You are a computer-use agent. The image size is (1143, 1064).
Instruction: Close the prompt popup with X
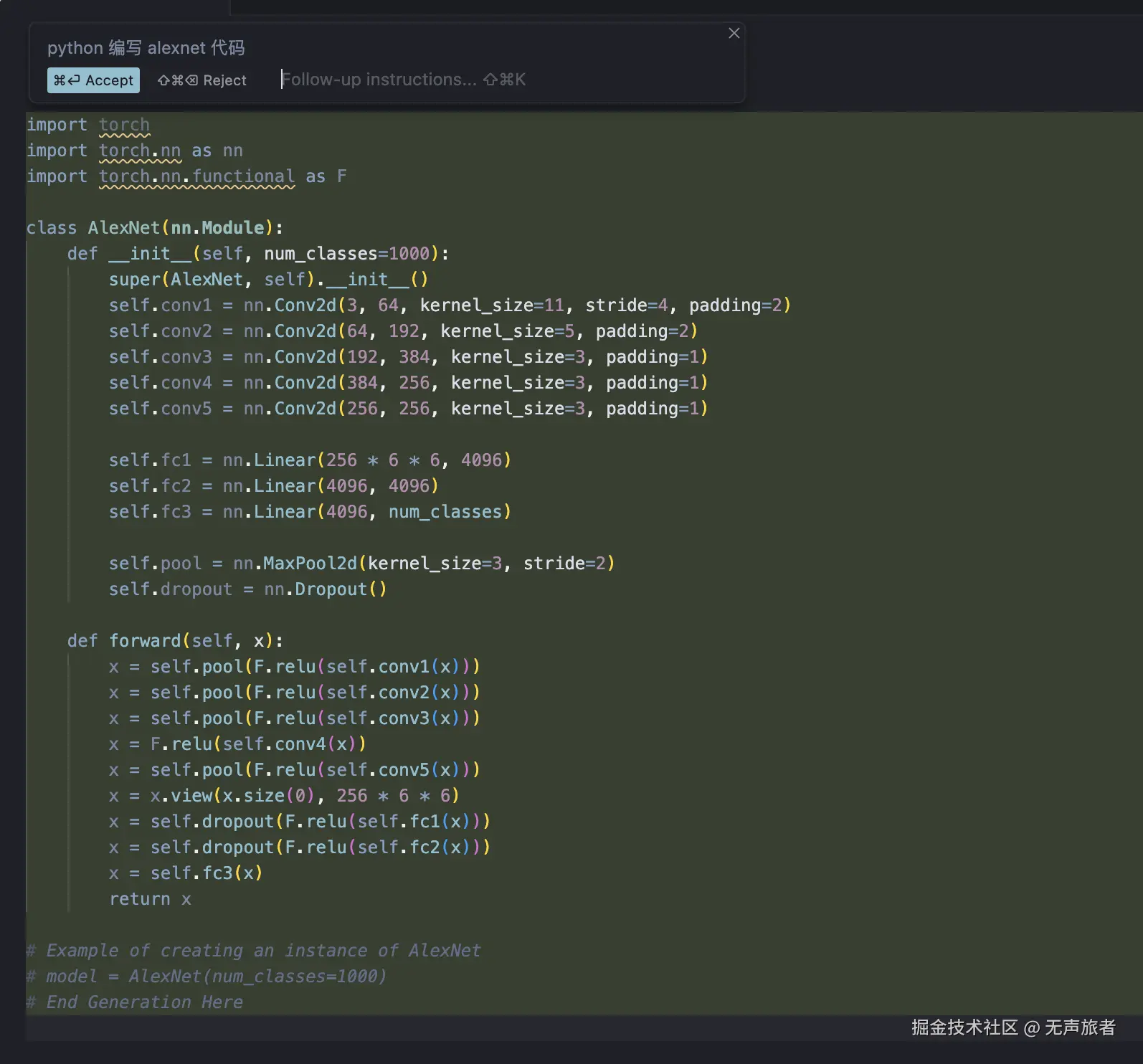point(734,33)
